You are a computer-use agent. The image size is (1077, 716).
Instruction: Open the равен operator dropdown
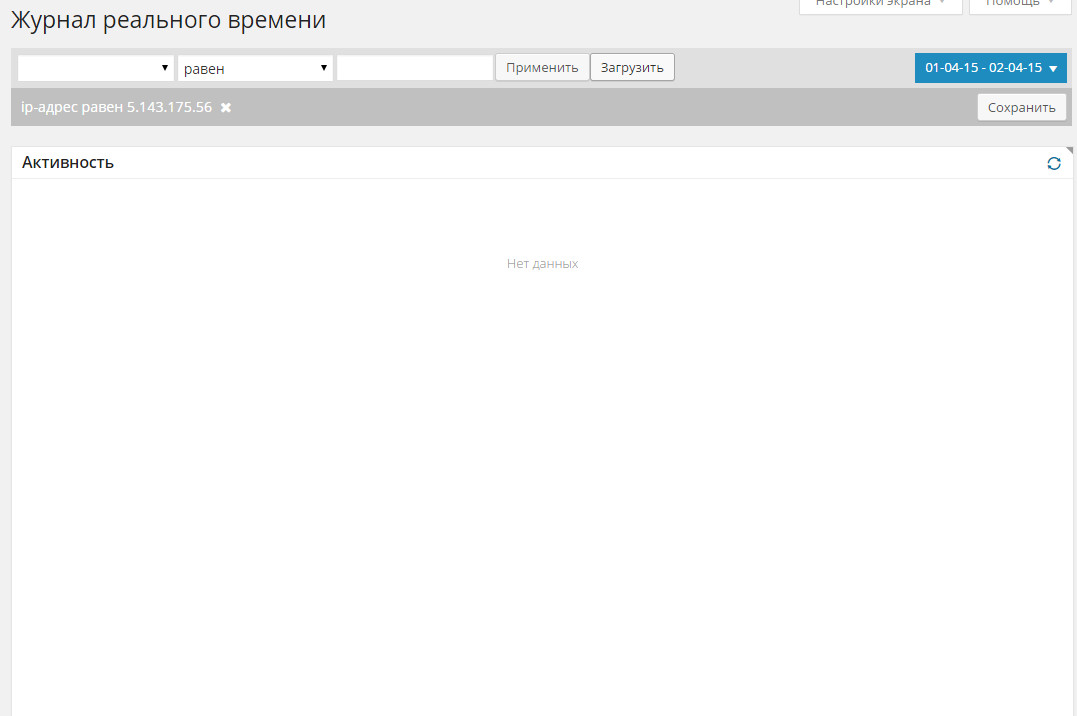pyautogui.click(x=255, y=68)
